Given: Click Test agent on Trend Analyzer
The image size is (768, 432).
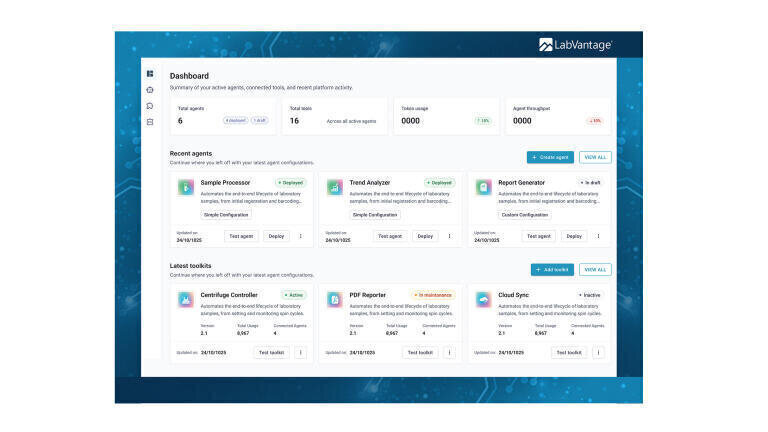Looking at the screenshot, I should coord(390,236).
